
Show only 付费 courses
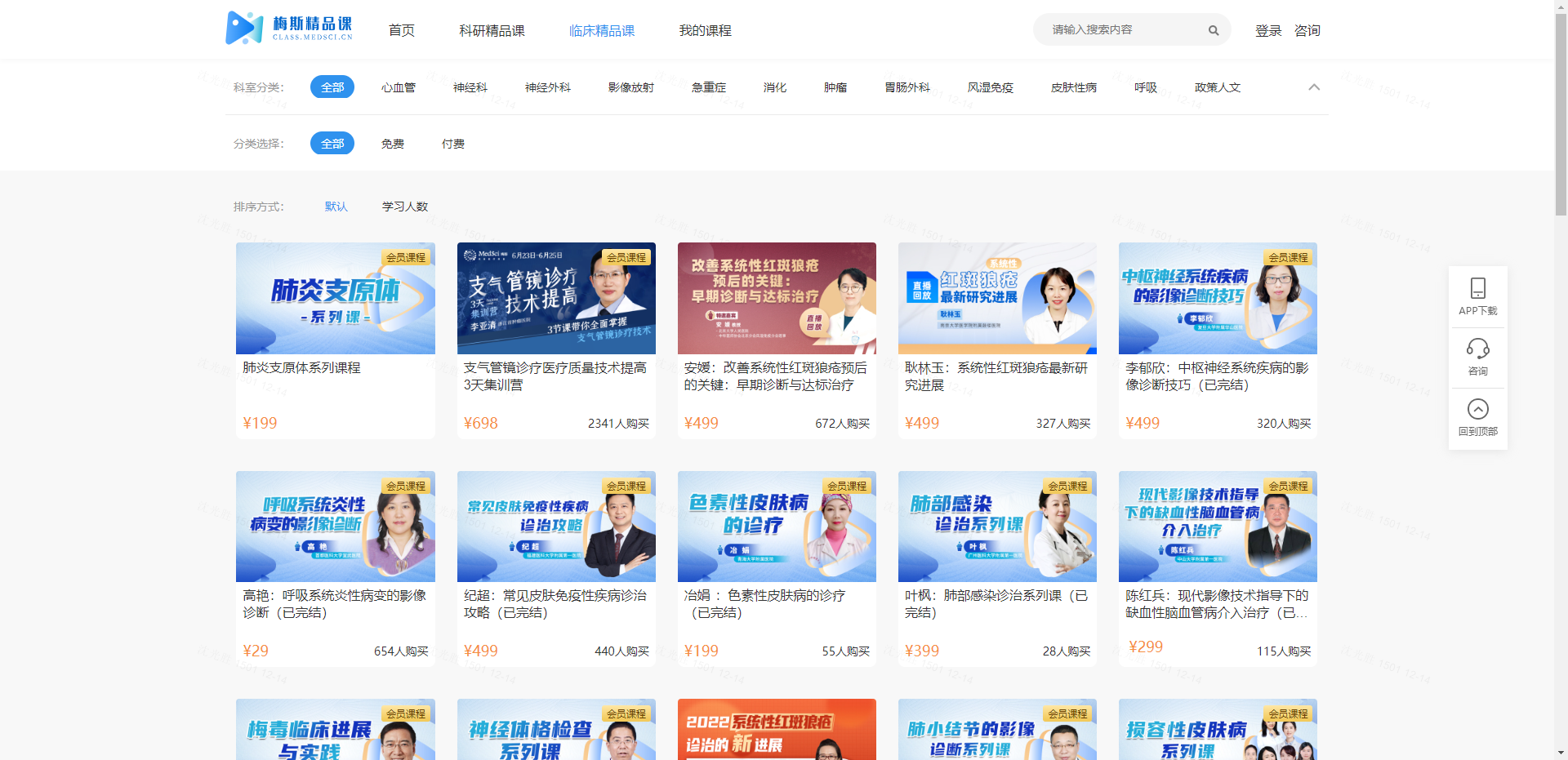click(453, 144)
